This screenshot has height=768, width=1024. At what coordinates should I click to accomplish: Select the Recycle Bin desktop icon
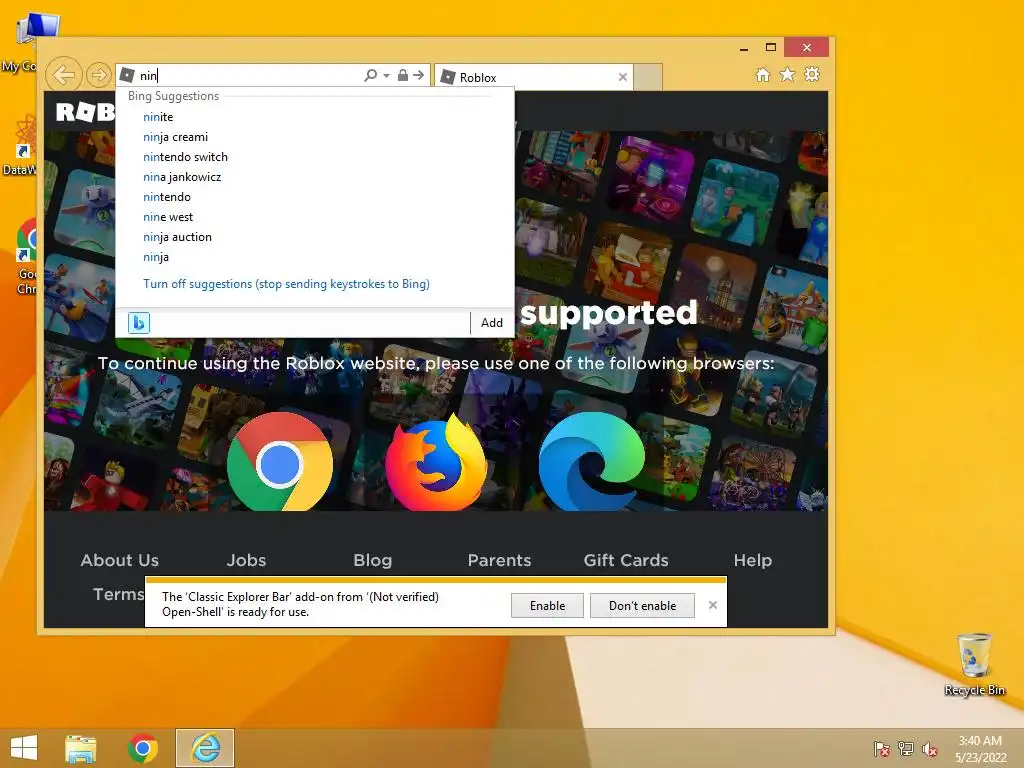[x=974, y=664]
